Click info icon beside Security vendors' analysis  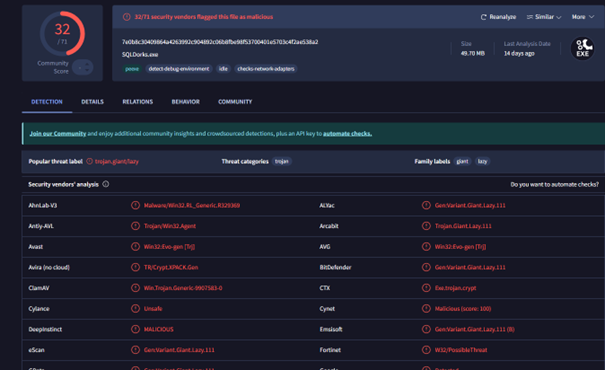pyautogui.click(x=106, y=184)
